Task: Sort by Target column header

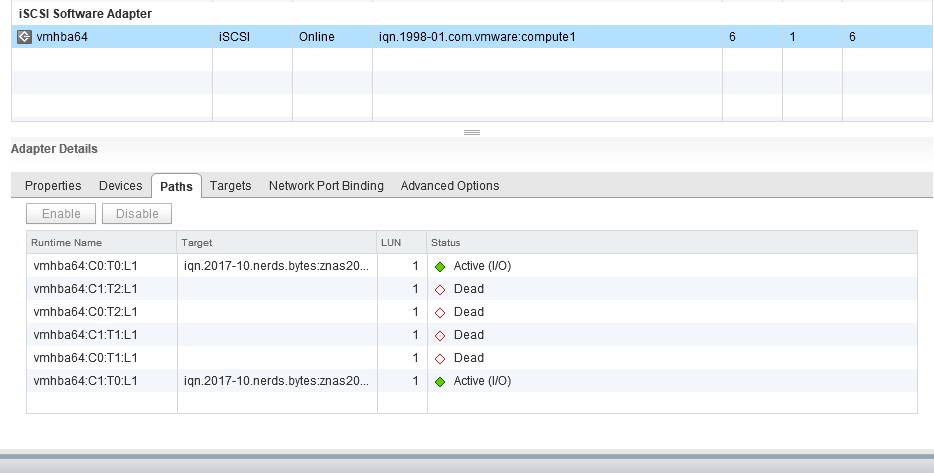Action: [277, 242]
